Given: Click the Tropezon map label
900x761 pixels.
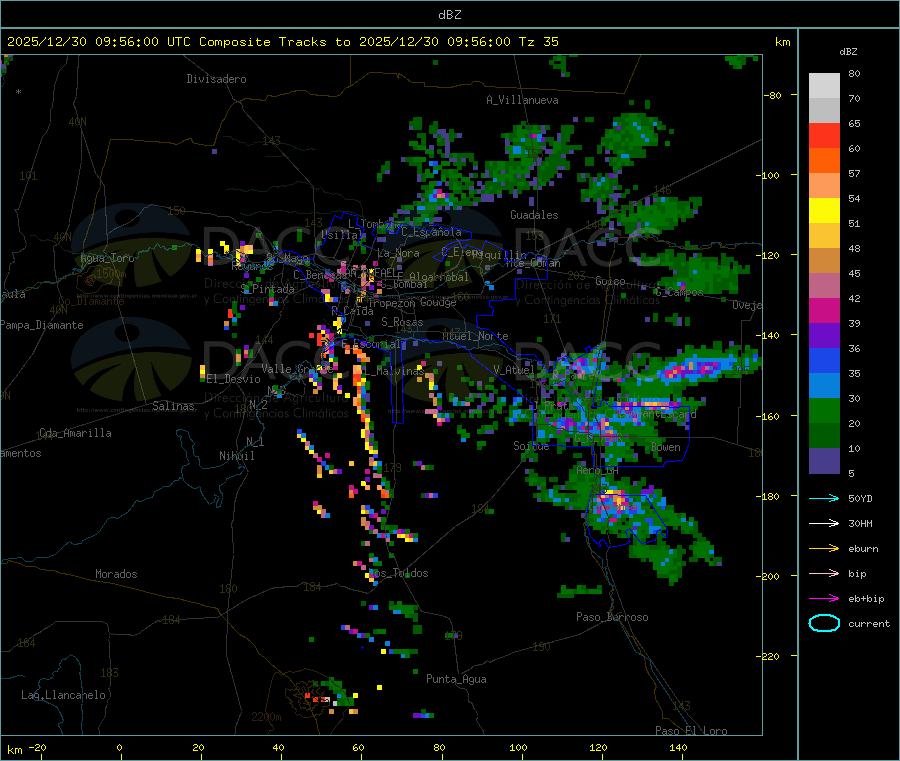Looking at the screenshot, I should [391, 303].
